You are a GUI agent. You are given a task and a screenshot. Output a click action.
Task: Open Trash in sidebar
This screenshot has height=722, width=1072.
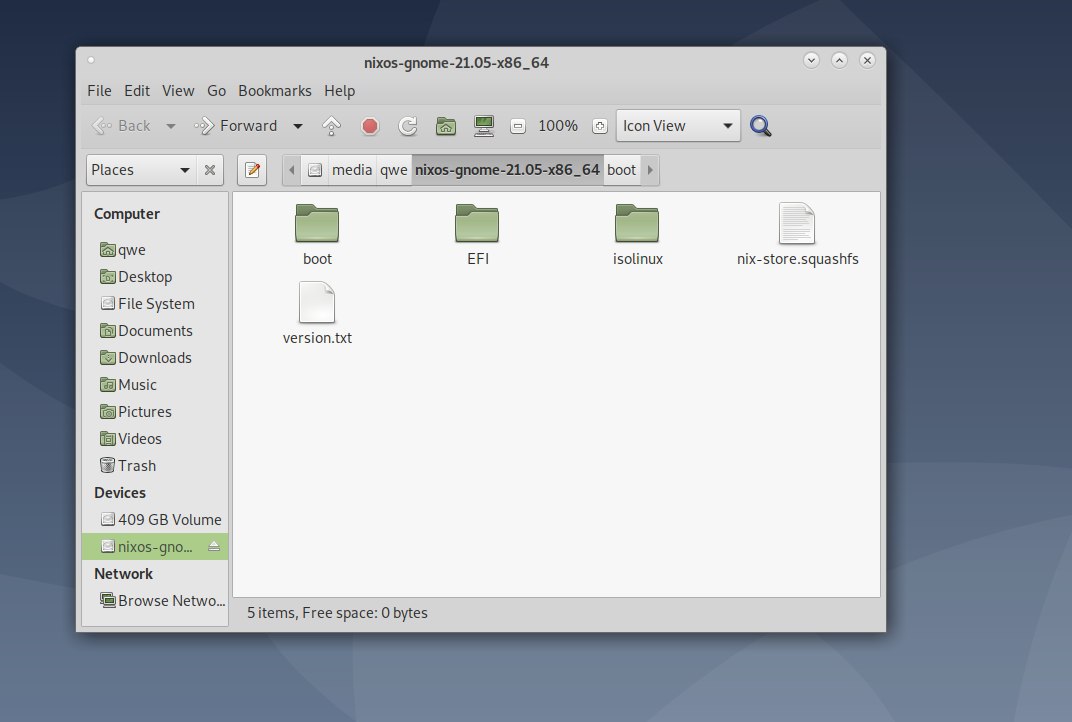tap(155, 466)
